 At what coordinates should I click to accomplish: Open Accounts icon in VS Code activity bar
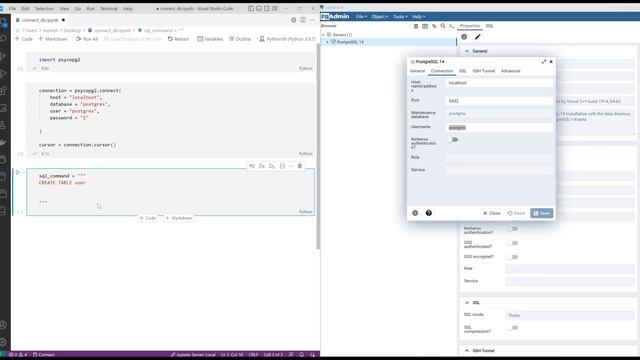4,325
